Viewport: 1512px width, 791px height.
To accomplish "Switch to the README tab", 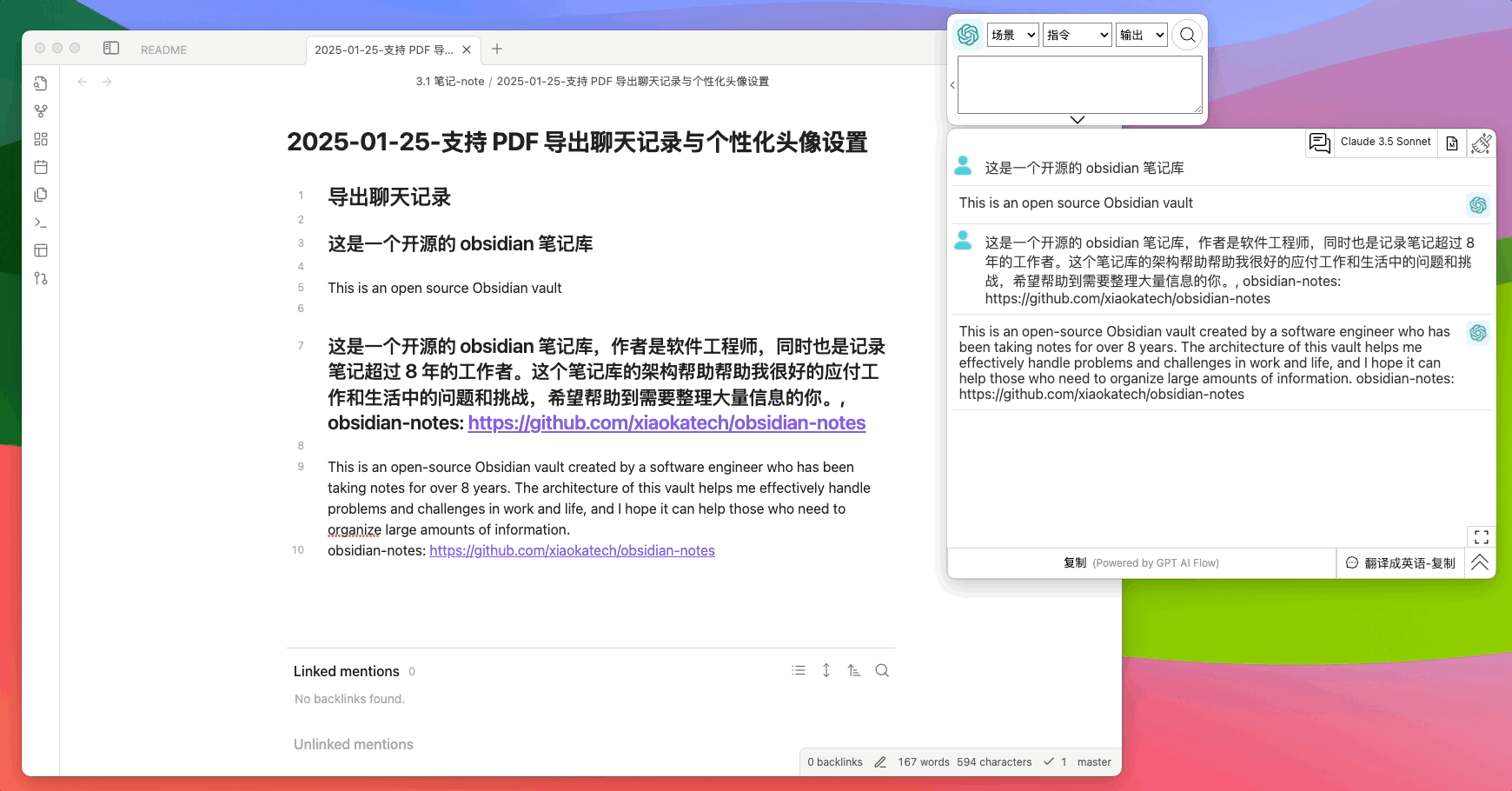I will [x=164, y=50].
